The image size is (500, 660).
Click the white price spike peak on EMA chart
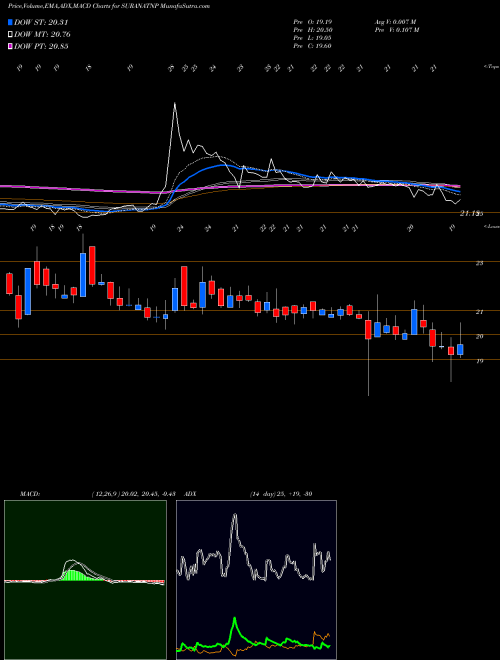tap(175, 104)
